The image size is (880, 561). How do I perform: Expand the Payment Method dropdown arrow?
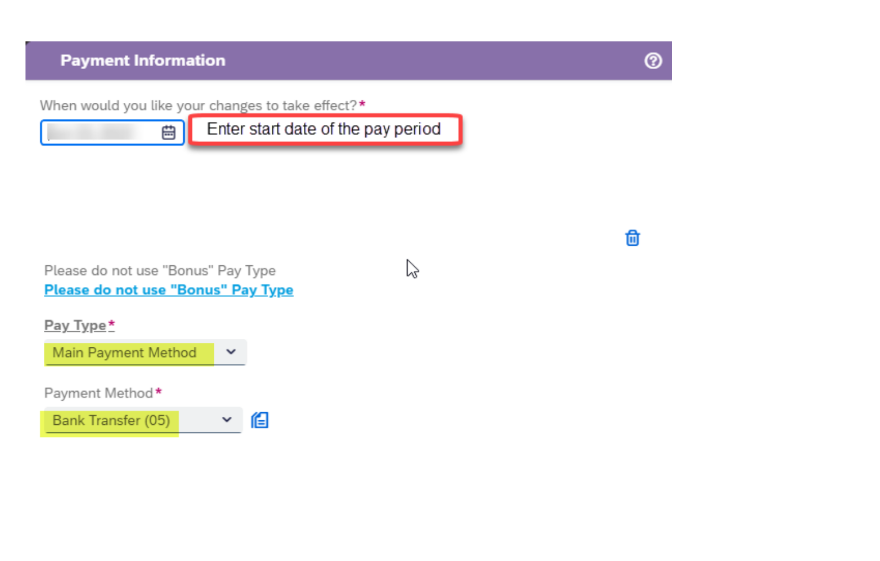pyautogui.click(x=227, y=420)
